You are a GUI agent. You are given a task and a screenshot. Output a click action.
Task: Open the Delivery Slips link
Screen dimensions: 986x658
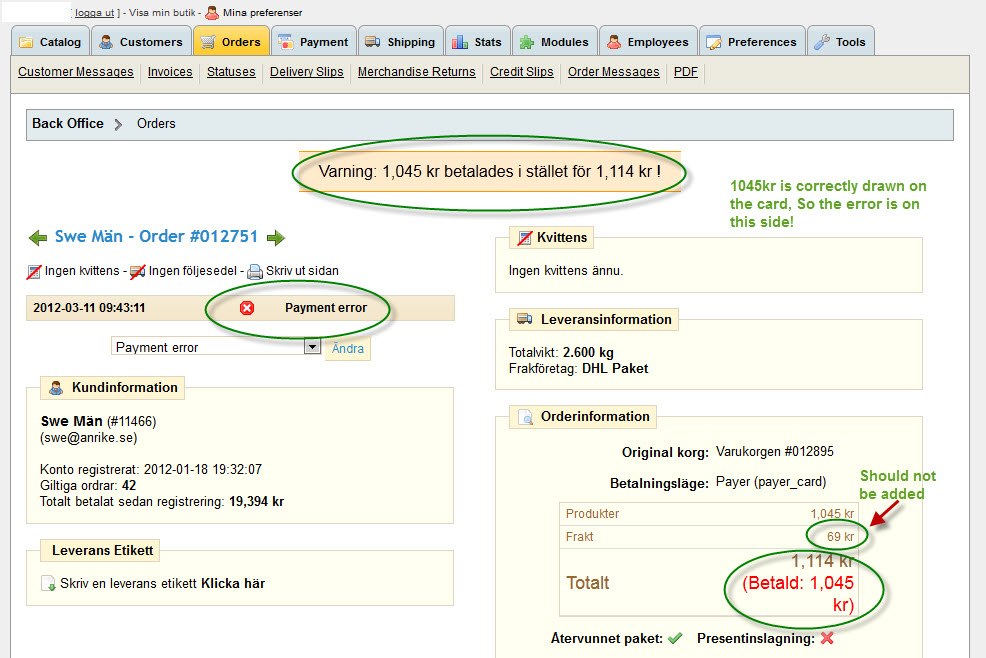[x=307, y=72]
